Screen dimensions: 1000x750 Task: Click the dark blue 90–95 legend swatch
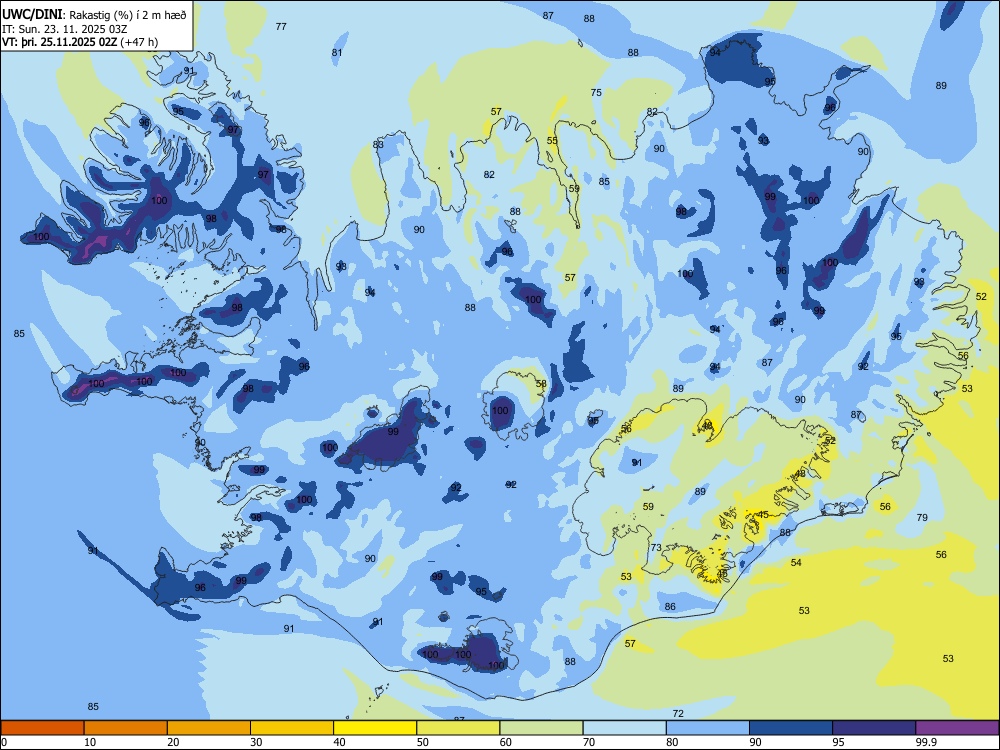[791, 728]
